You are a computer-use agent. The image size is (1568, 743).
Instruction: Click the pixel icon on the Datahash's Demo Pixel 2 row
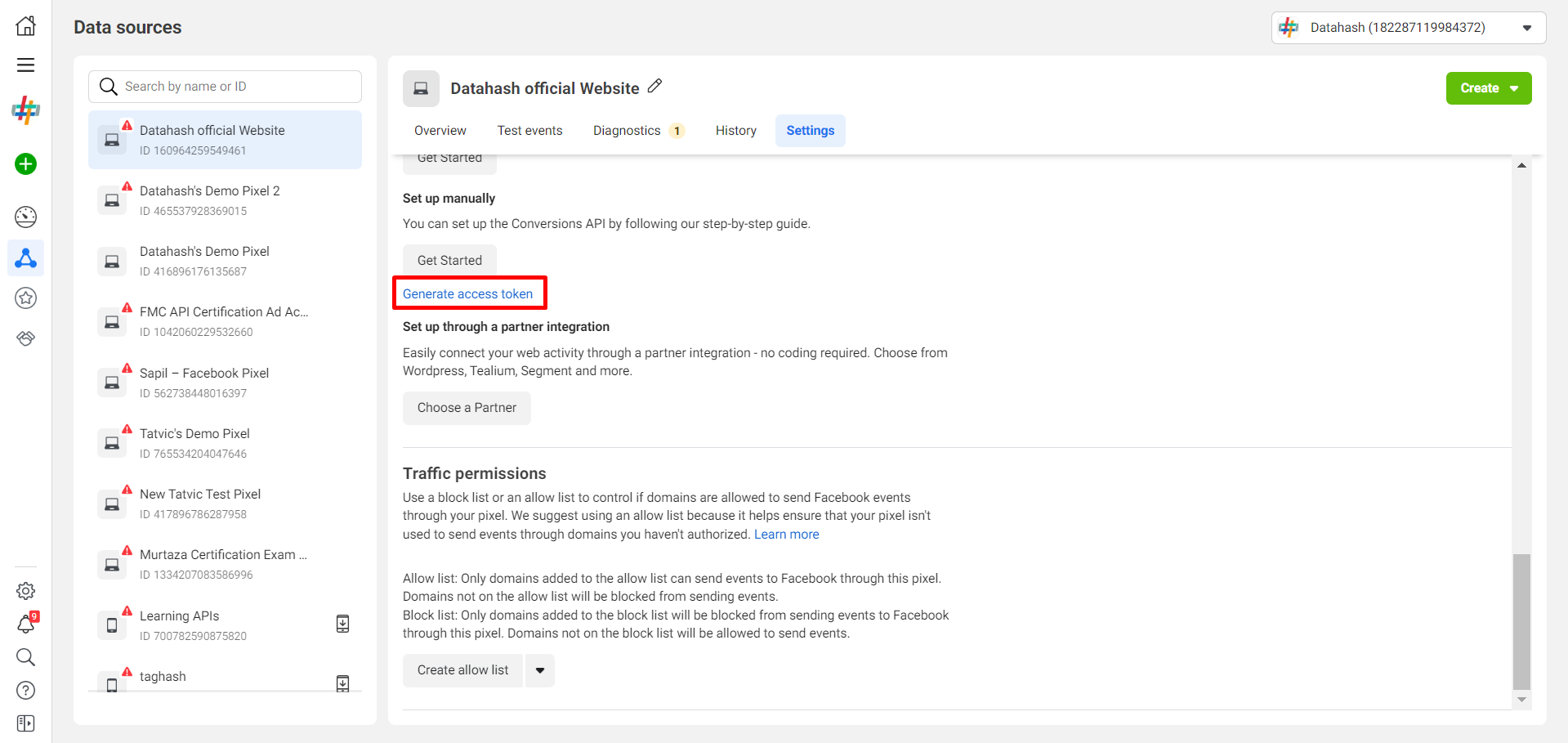point(112,200)
